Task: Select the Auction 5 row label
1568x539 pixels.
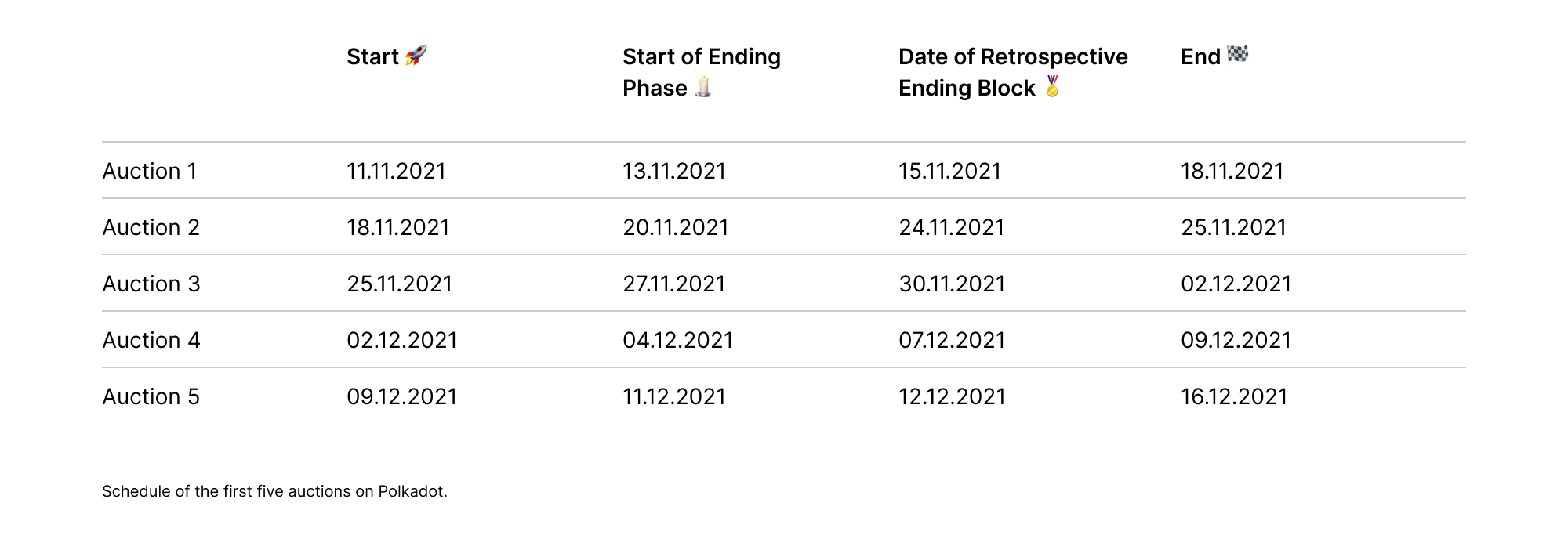Action: tap(151, 396)
